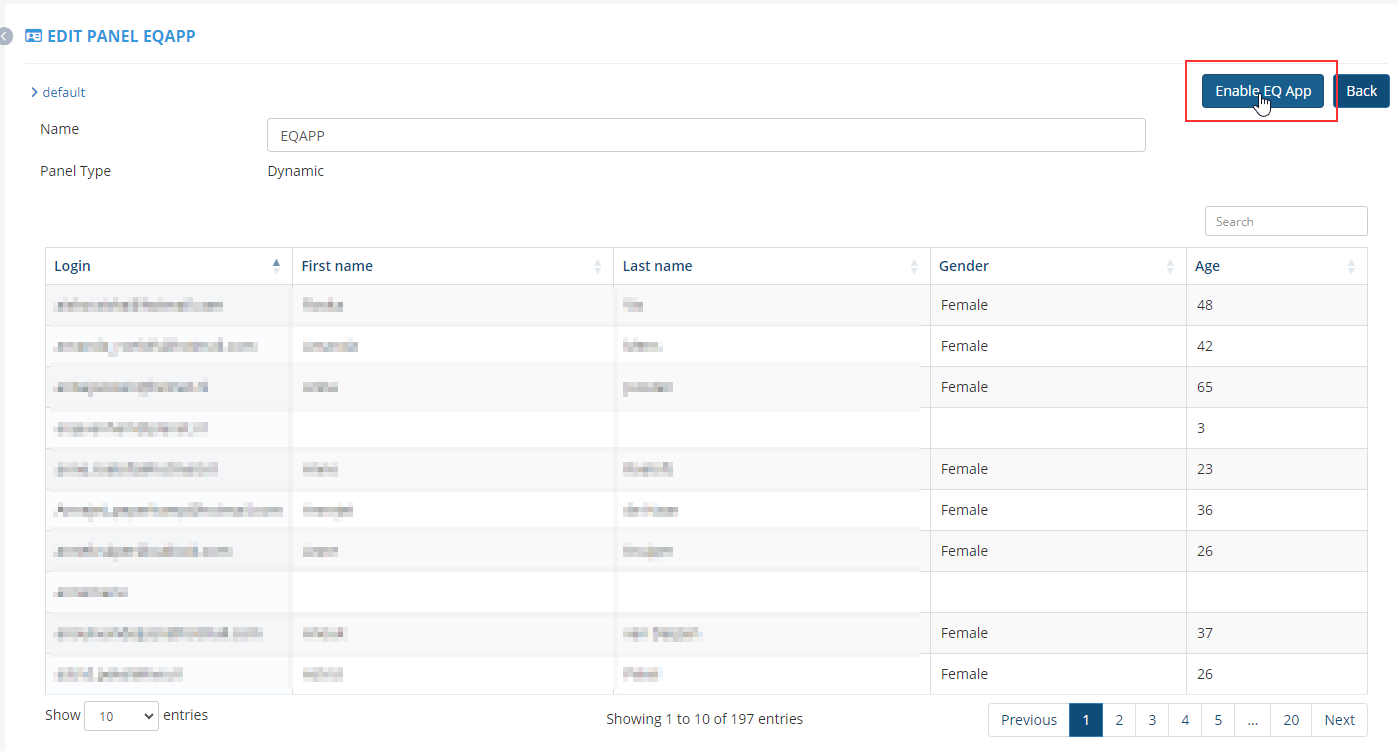Jump to page 20 of results
1397x751 pixels.
tap(1291, 720)
